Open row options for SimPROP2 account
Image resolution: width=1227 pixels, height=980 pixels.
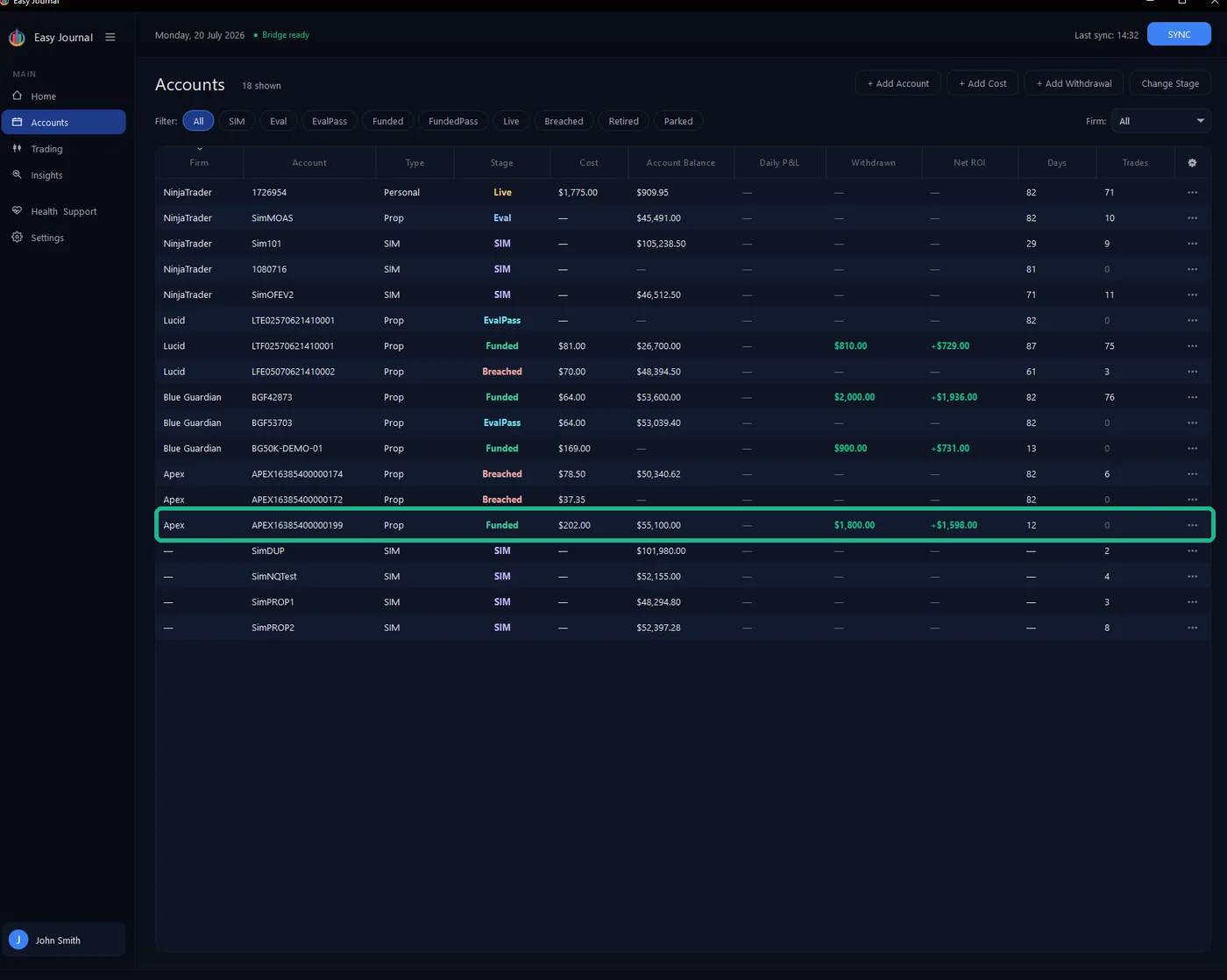click(x=1192, y=628)
